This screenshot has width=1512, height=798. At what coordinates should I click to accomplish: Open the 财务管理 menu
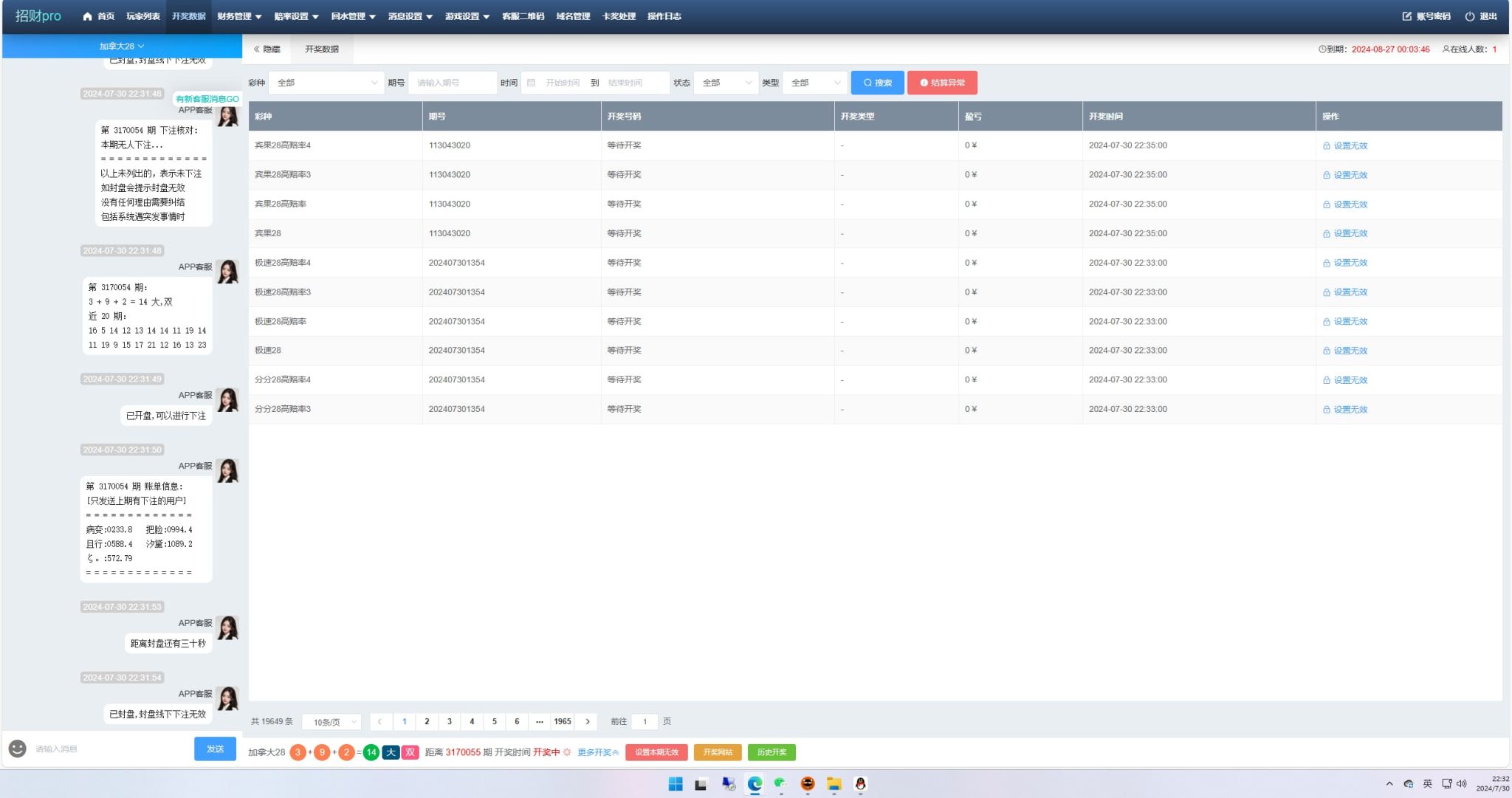pos(239,16)
